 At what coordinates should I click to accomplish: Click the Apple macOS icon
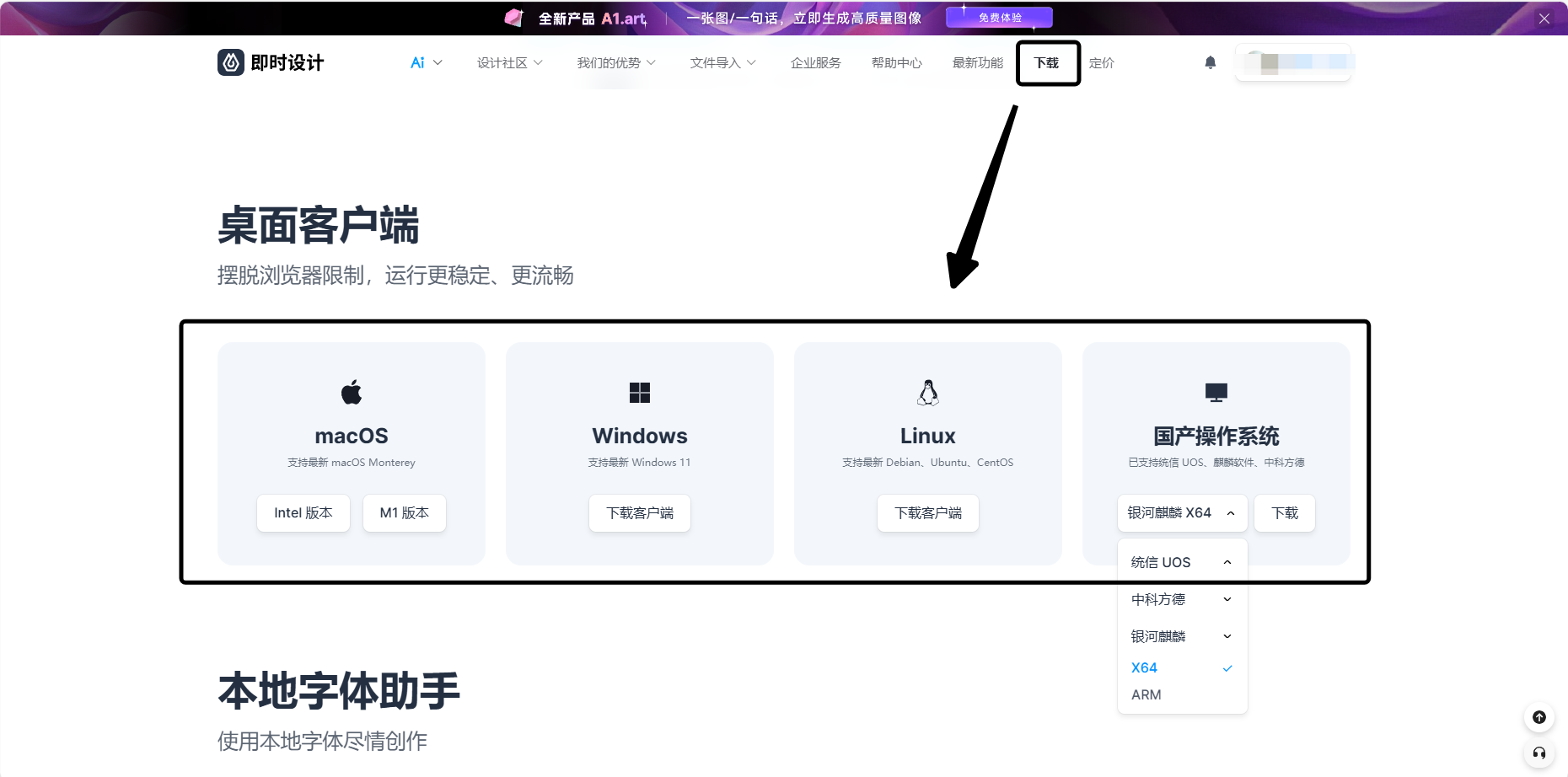point(352,392)
